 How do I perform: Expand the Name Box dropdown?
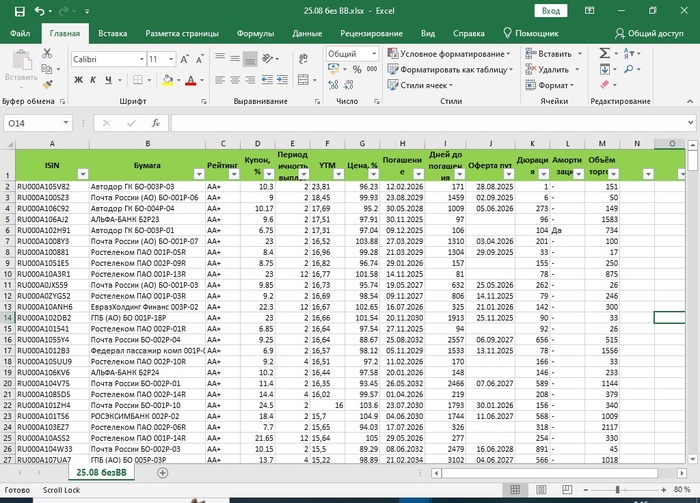(66, 123)
